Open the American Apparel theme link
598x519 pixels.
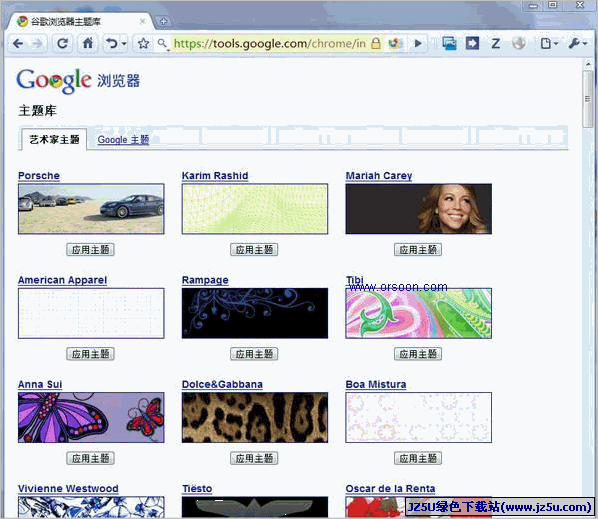63,280
